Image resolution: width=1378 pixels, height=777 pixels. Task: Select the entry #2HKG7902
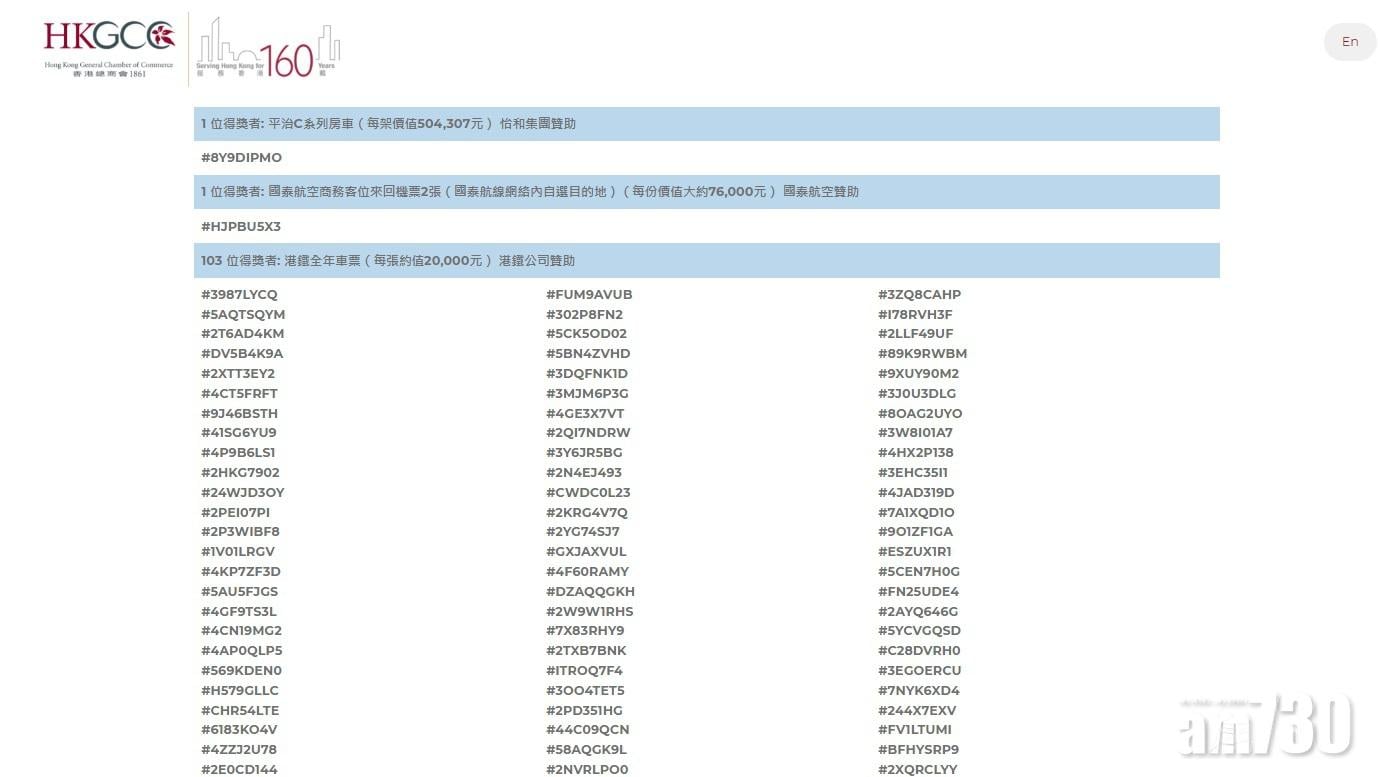click(241, 473)
